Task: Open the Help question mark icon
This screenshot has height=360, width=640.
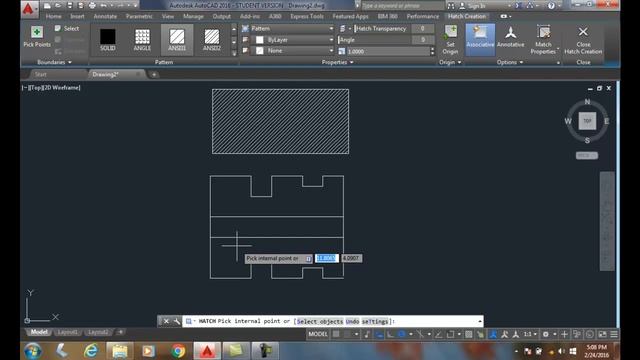Action: (x=551, y=6)
